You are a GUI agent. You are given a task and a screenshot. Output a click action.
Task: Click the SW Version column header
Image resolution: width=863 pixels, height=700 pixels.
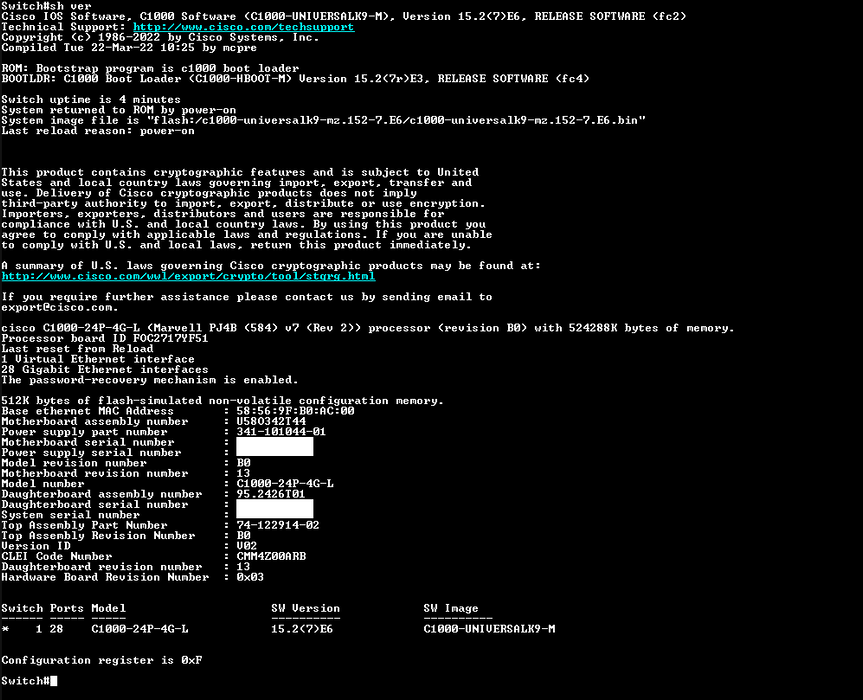(x=305, y=609)
